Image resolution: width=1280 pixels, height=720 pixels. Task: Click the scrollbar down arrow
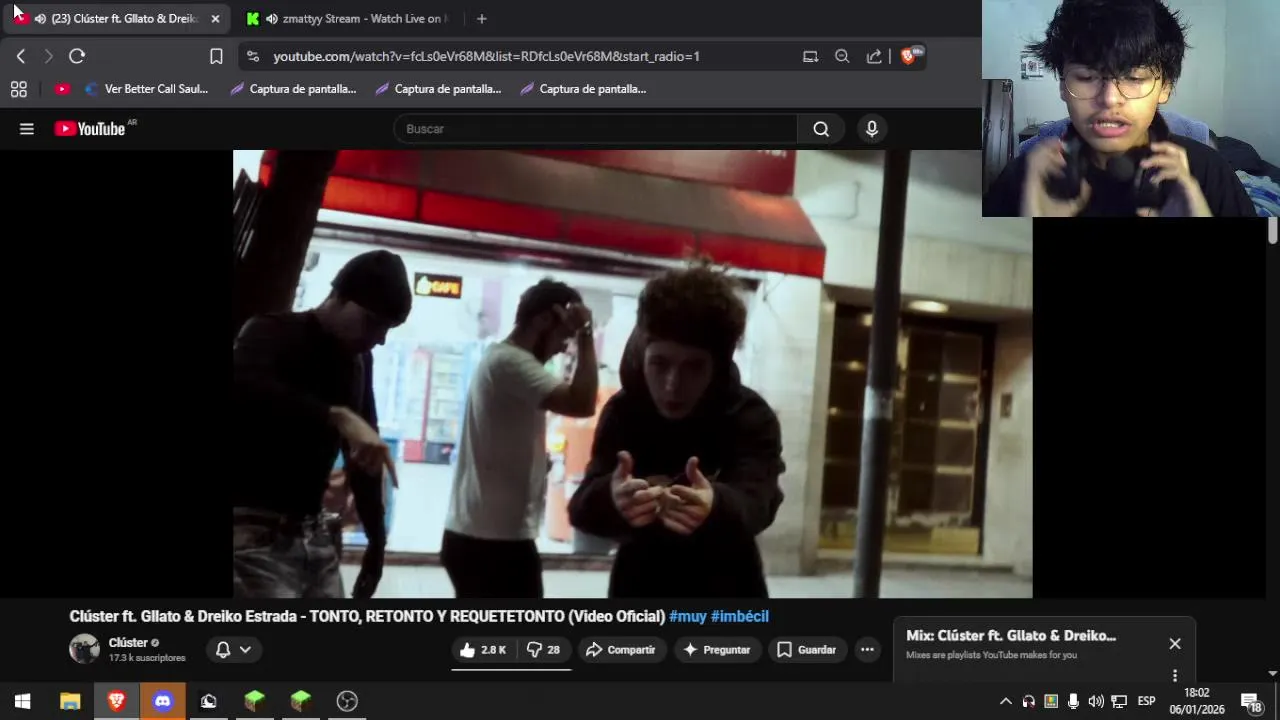pos(1273,674)
